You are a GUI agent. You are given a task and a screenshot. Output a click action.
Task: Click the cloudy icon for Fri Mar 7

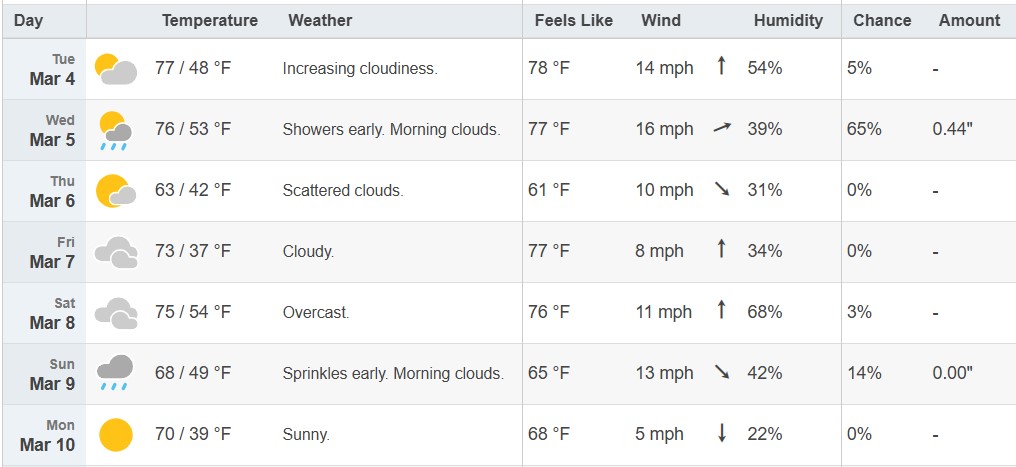pos(115,252)
